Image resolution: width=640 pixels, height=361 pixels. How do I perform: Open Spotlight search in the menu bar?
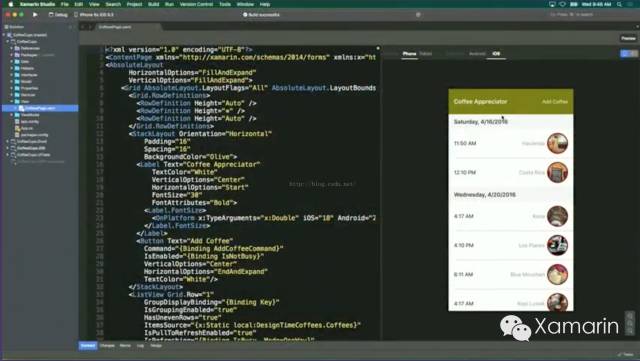click(620, 4)
